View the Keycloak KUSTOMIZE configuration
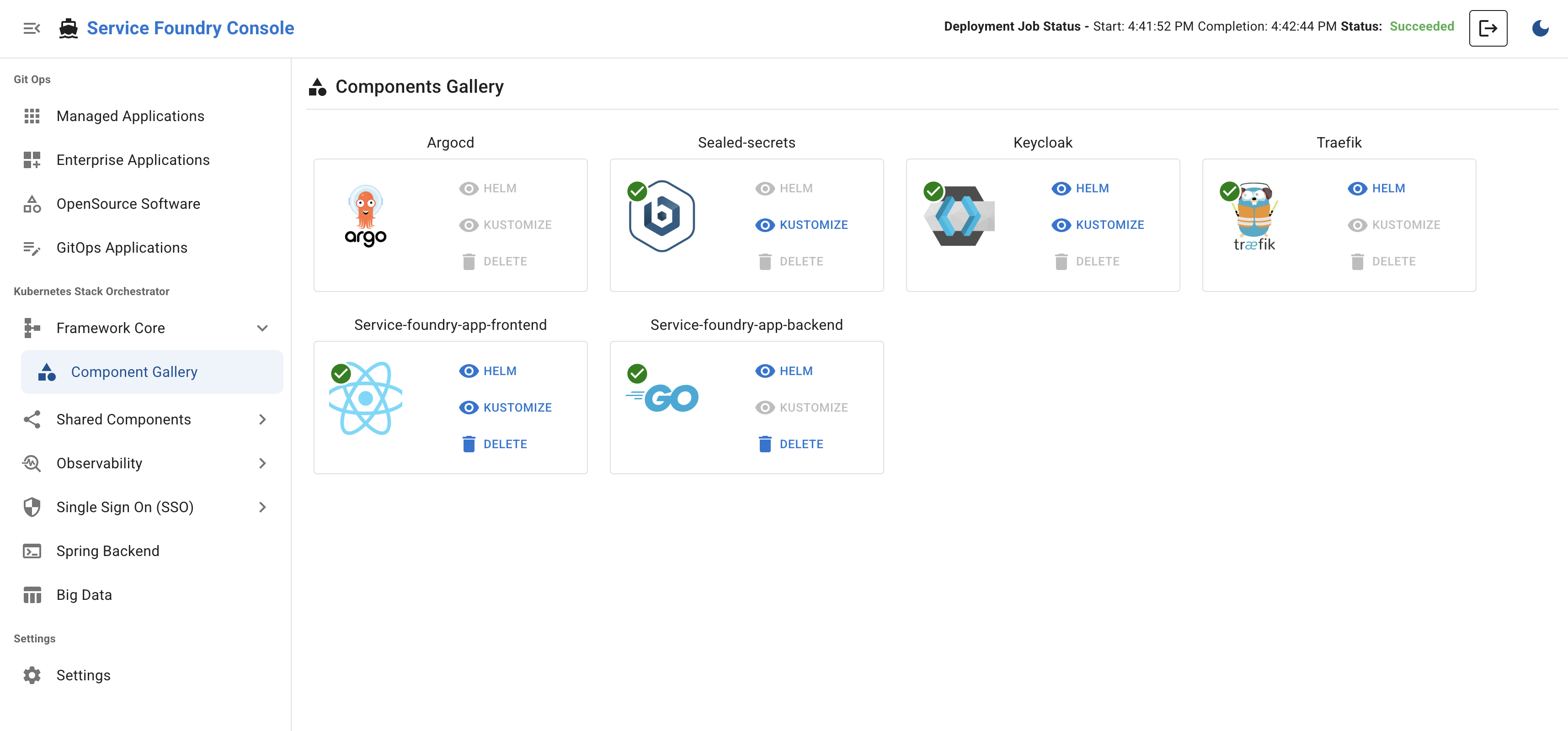Screen dimensions: 1568x731 1098,225
